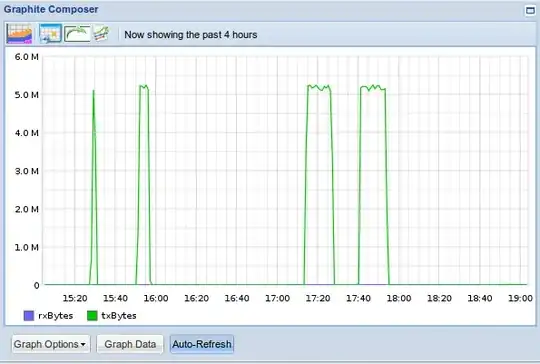Click the 2.0 M y-axis label
Viewport: 540px width, 364px height.
tap(27, 209)
